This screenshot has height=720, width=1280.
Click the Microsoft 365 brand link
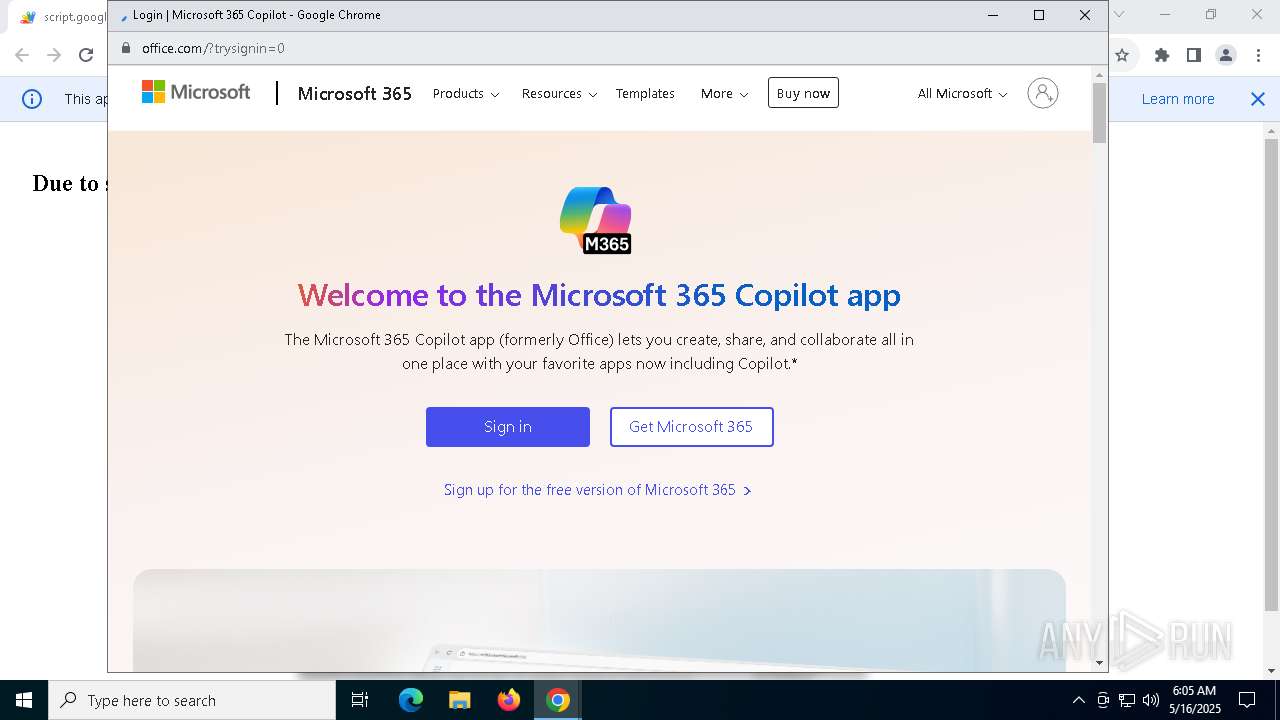coord(354,93)
